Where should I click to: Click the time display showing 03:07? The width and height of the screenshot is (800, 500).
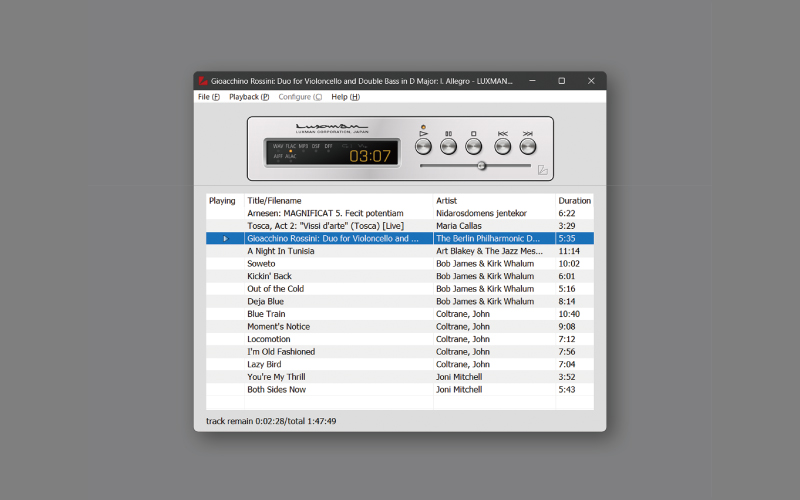click(x=369, y=156)
